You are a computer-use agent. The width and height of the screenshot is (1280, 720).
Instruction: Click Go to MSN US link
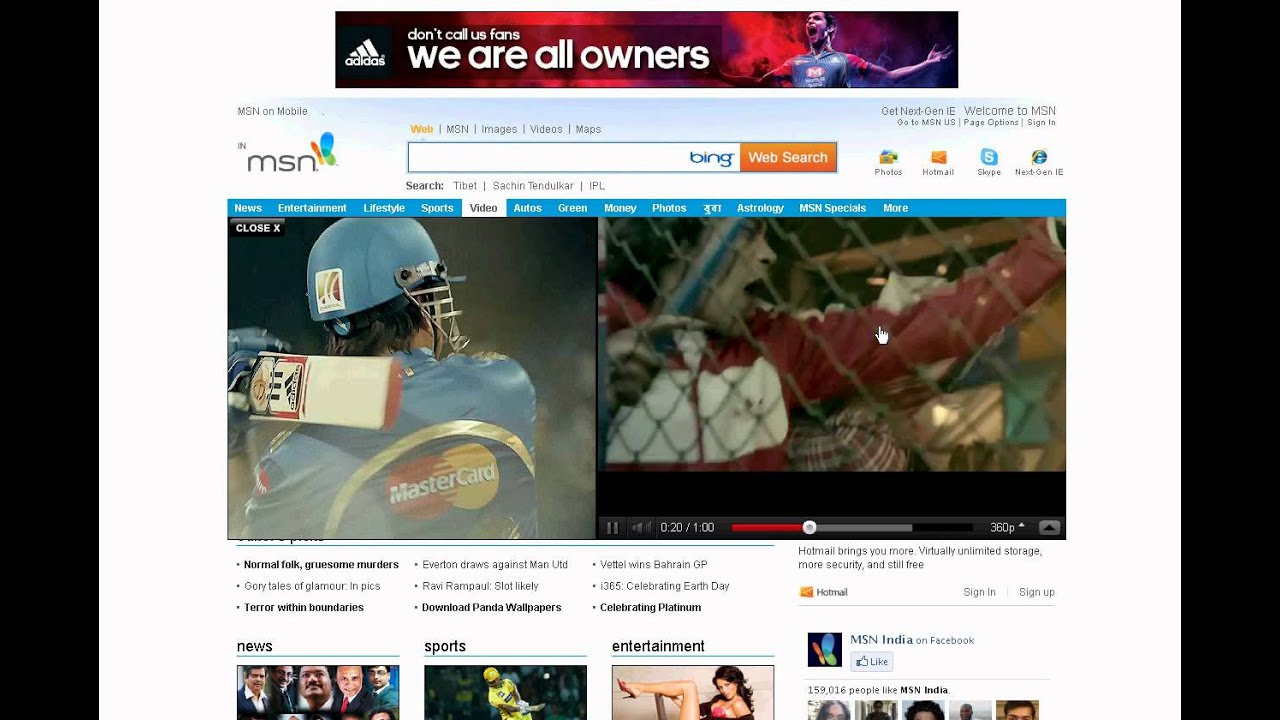[x=926, y=123]
